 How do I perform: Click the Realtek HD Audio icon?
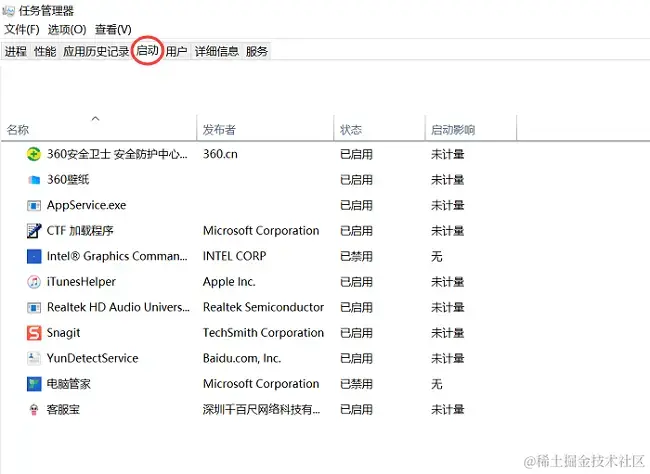34,307
